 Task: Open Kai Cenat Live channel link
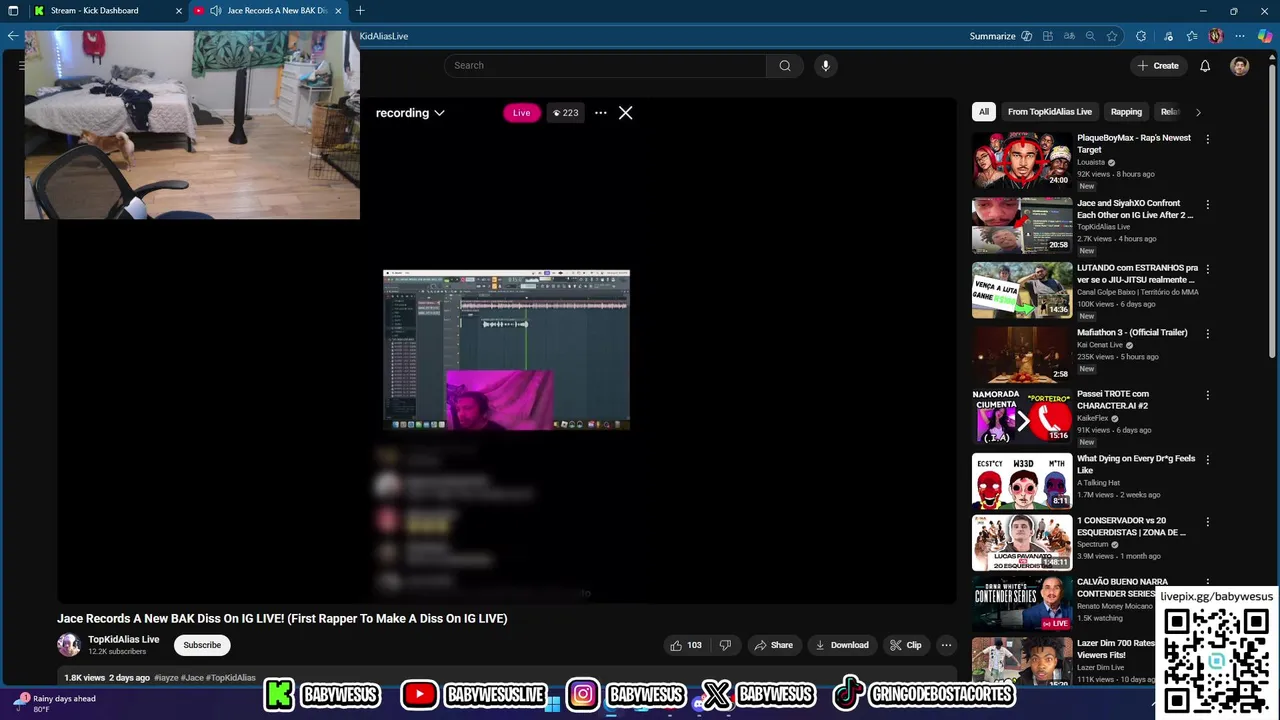tap(1100, 345)
